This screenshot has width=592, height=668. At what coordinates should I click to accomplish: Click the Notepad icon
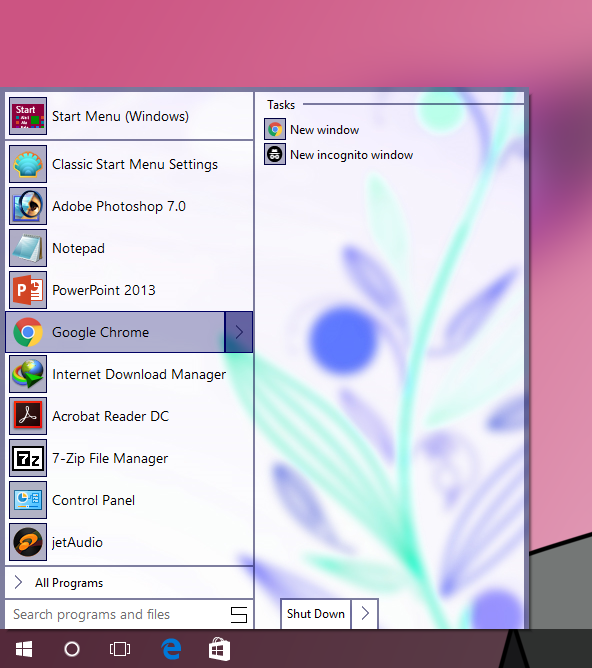tap(28, 248)
